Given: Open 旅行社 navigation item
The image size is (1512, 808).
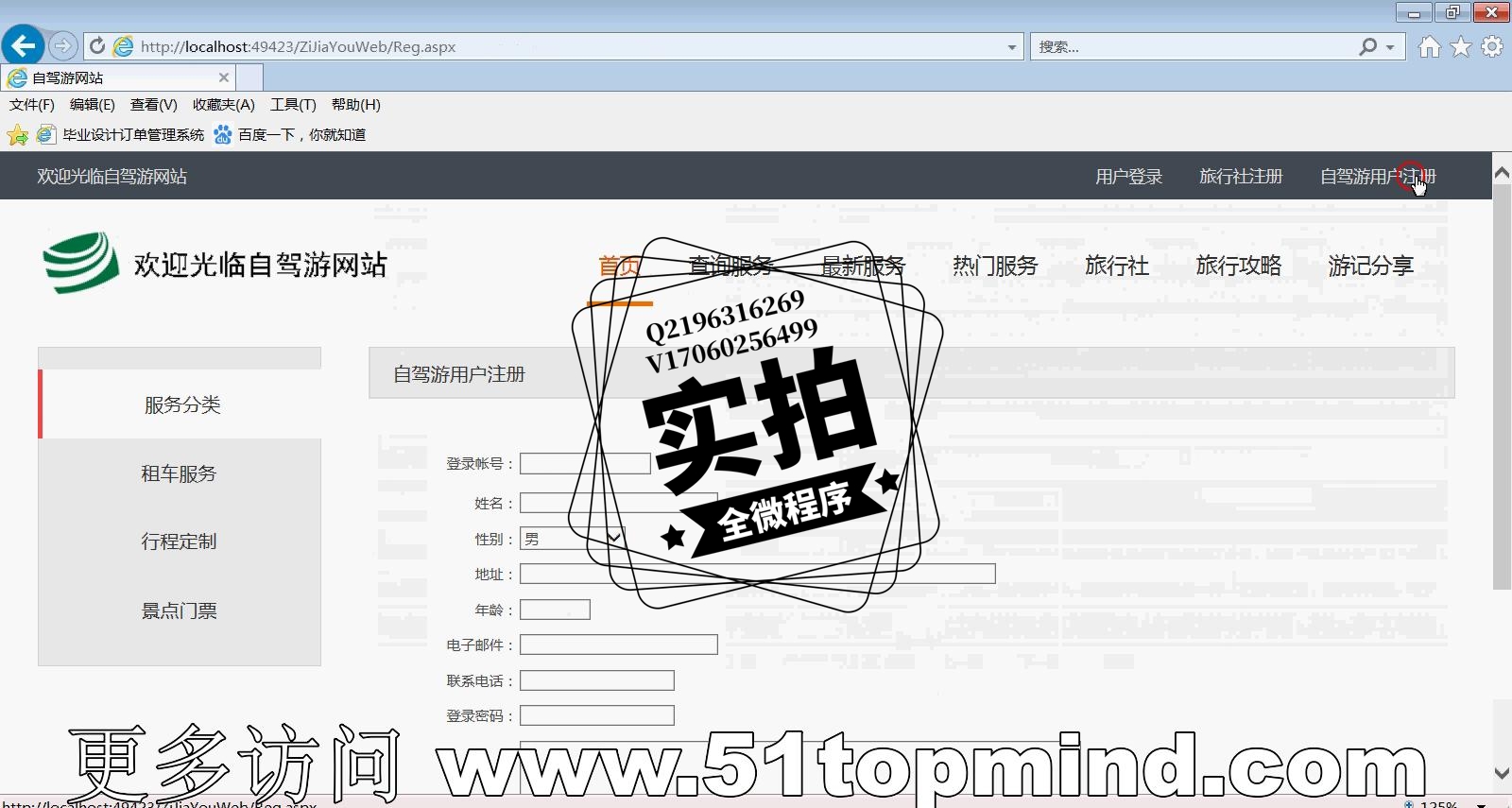Looking at the screenshot, I should (1117, 266).
